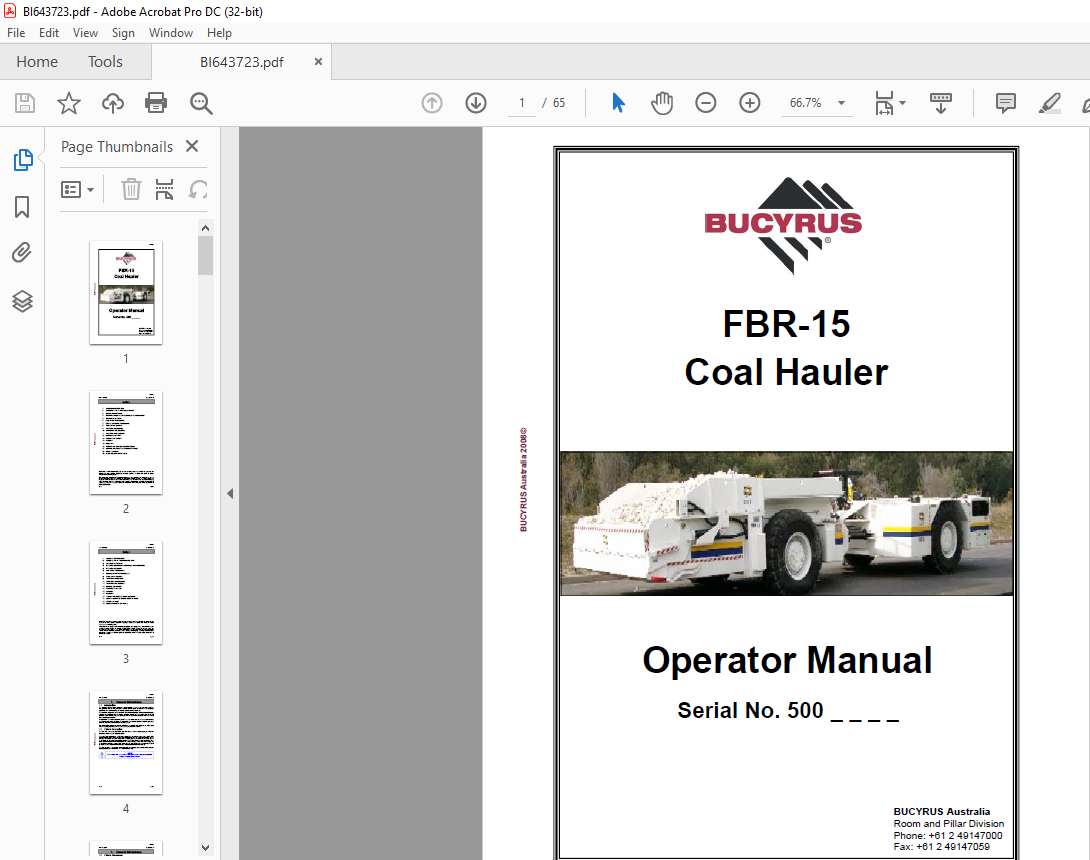Click the coal hauler photo in document
The image size is (1090, 860).
pyautogui.click(x=786, y=524)
